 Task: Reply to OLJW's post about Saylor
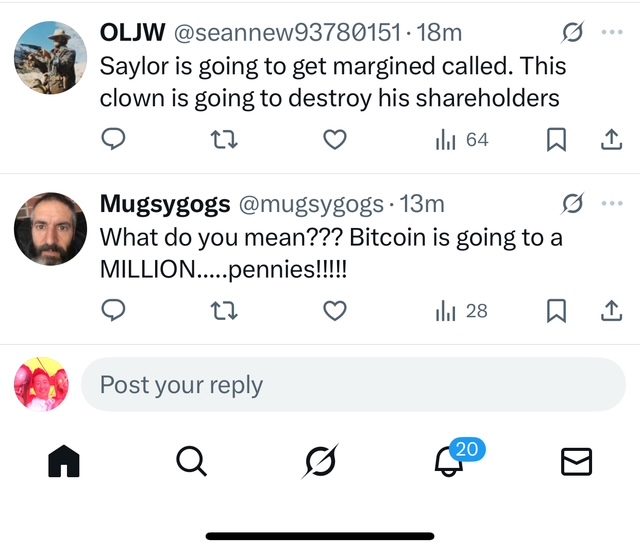pyautogui.click(x=114, y=141)
